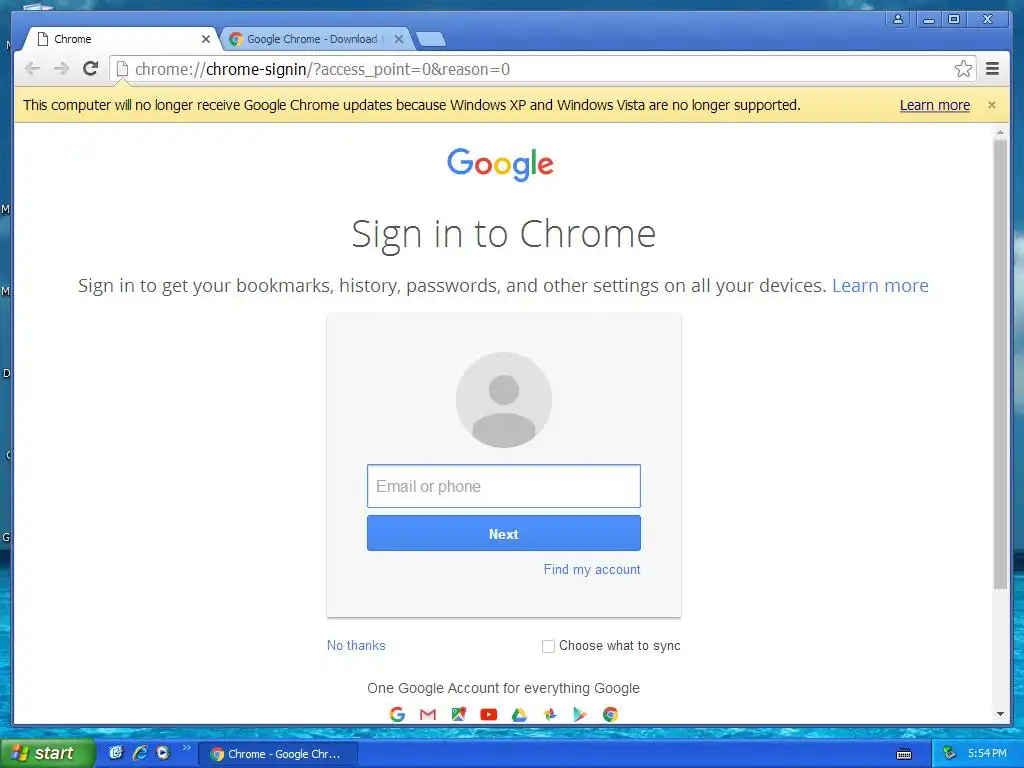Click the Google logo
Screen dimensions: 1024x768
point(500,163)
